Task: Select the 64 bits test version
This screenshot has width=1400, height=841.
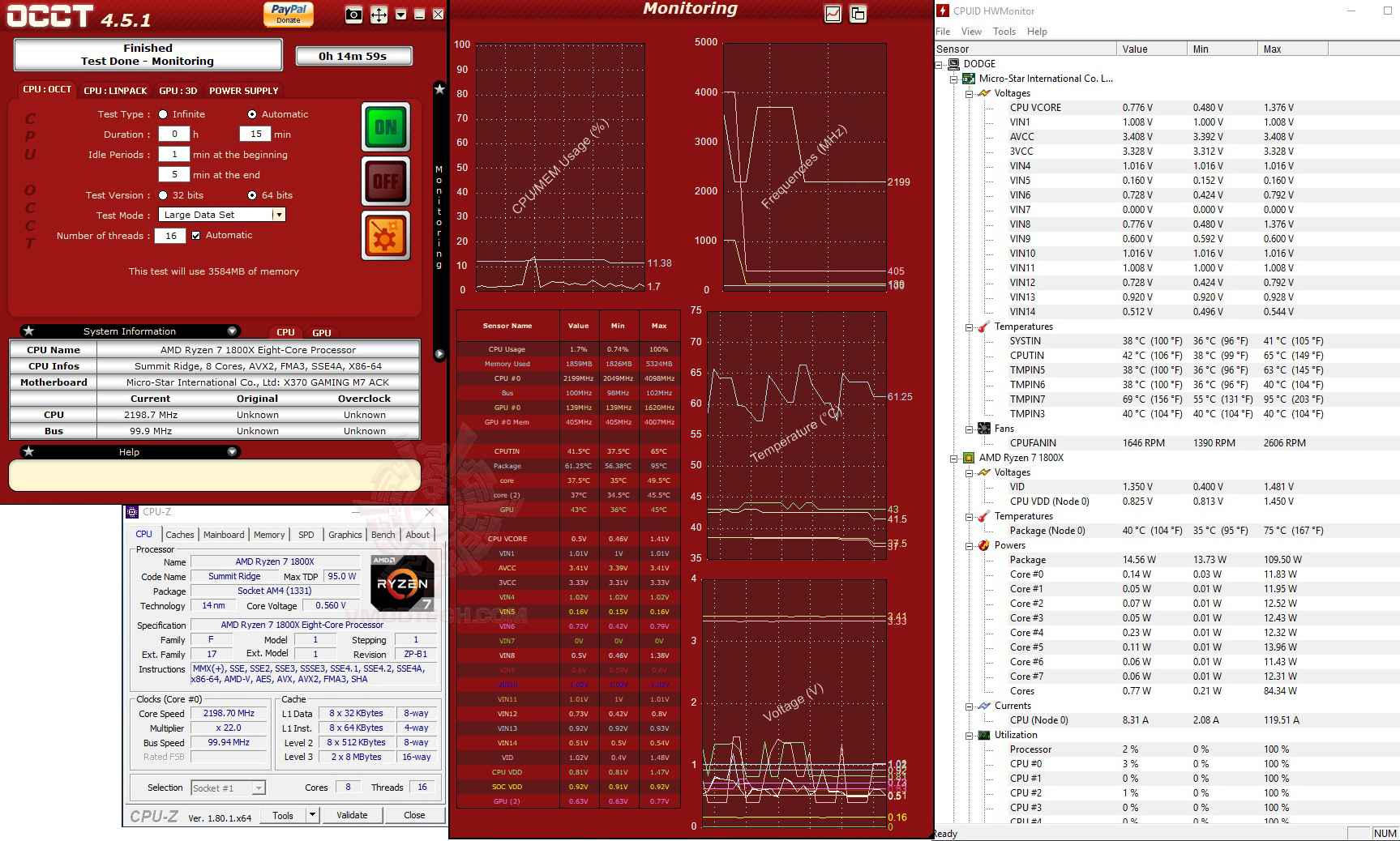Action: (x=252, y=195)
